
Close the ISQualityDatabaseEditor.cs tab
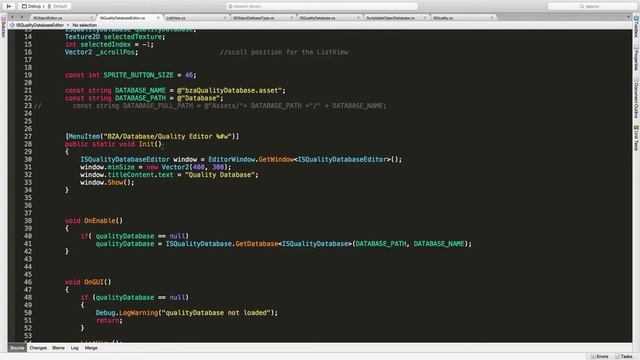coord(158,18)
